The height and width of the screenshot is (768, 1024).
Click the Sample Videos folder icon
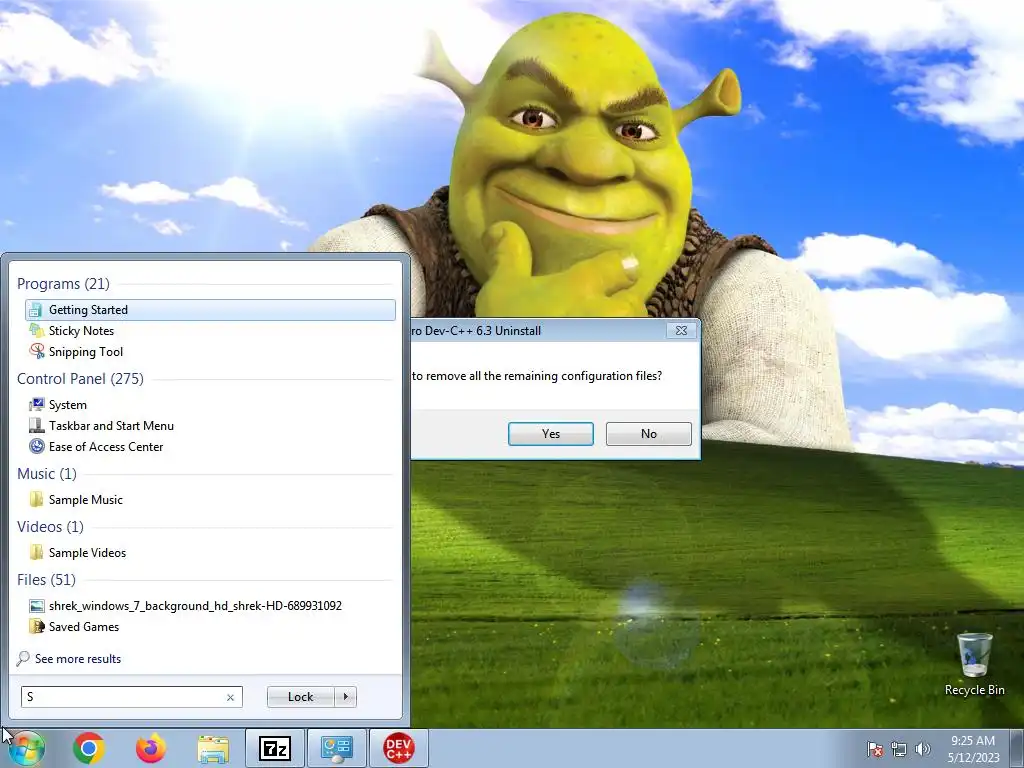(x=37, y=552)
